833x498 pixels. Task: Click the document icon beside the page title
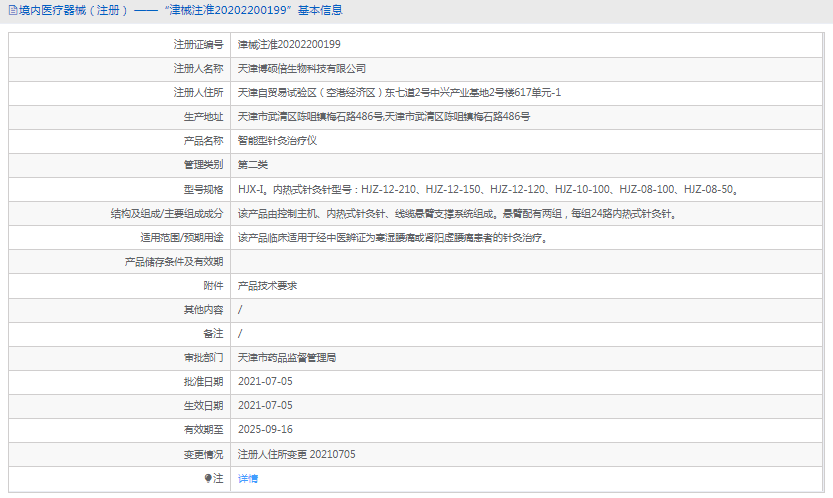13,10
